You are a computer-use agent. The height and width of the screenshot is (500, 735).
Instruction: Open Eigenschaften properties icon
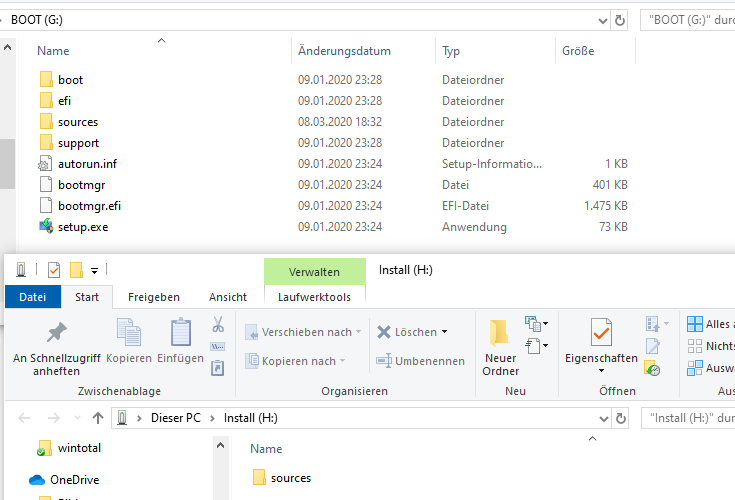click(x=601, y=332)
